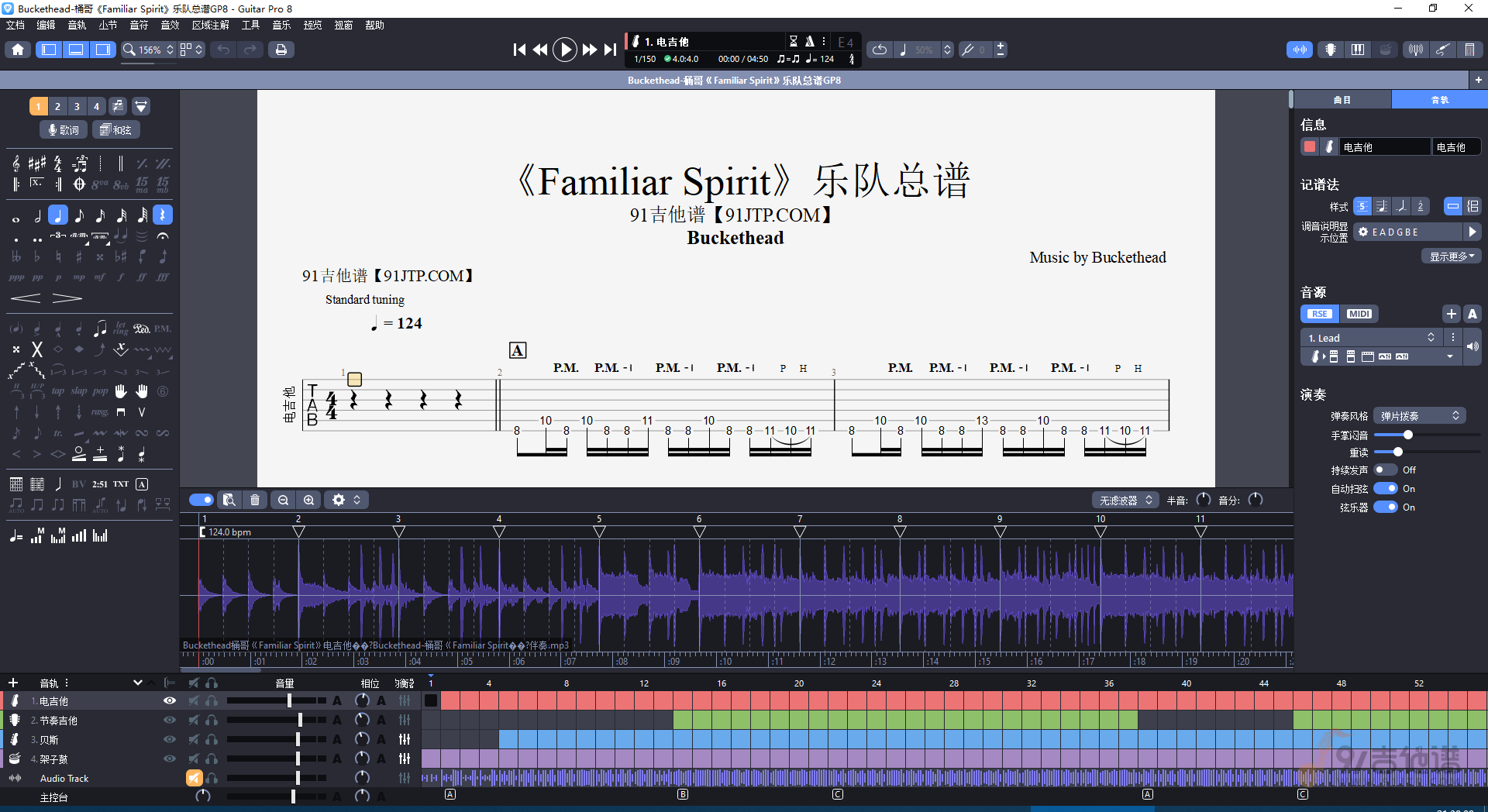Viewport: 1488px width, 812px height.
Task: Click the undo arrow in the toolbar
Action: point(223,50)
